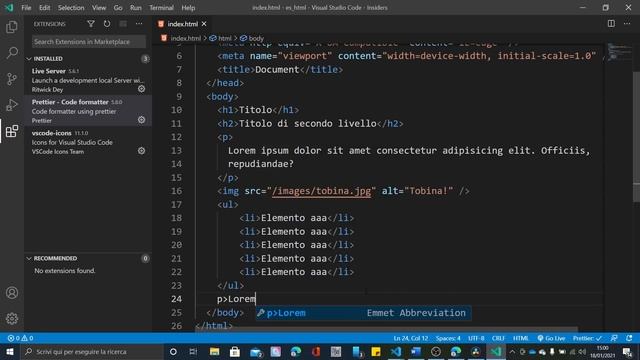Viewport: 640px width, 360px height.
Task: Click the filter extensions icon
Action: pyautogui.click(x=91, y=24)
